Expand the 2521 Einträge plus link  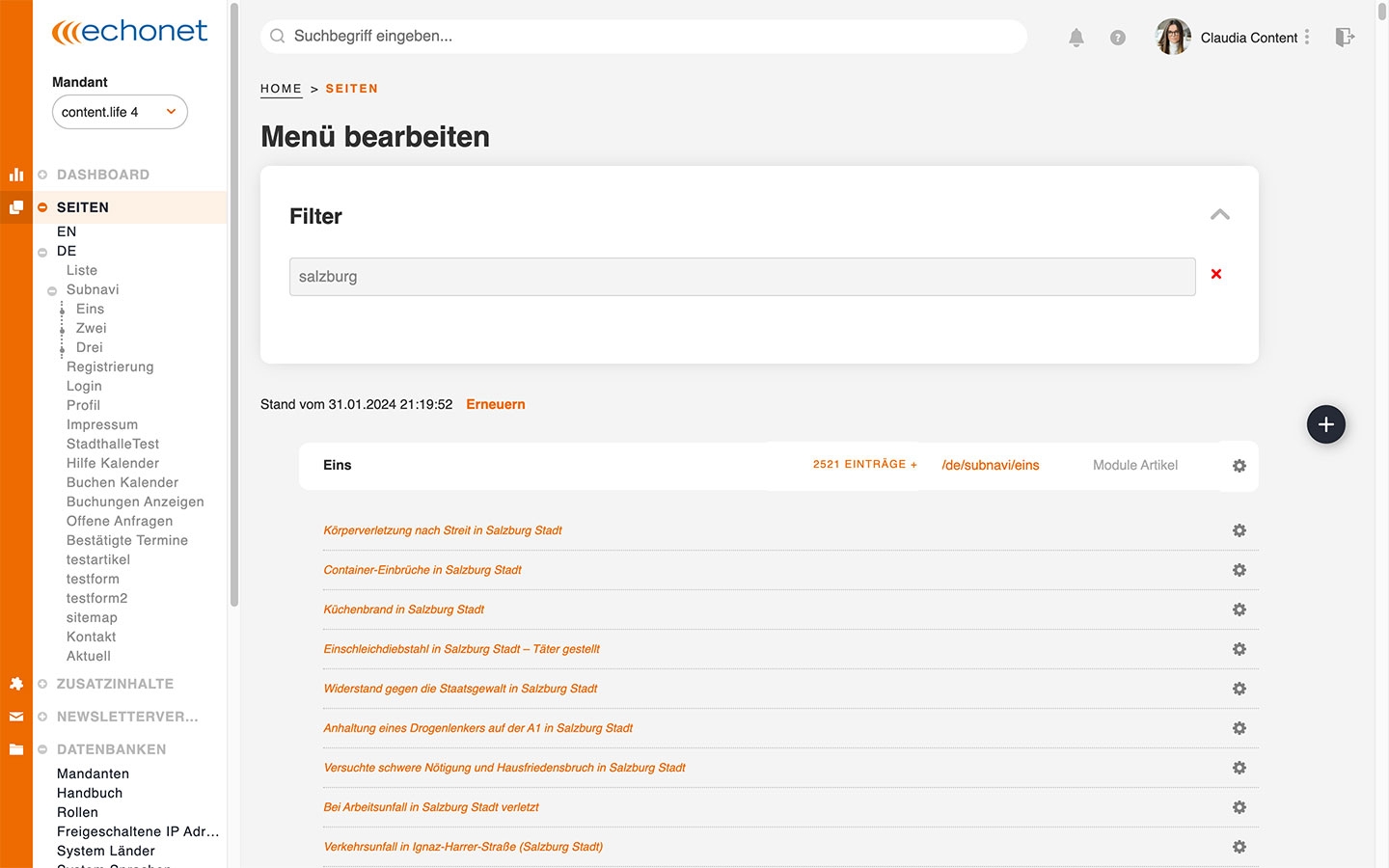pyautogui.click(x=864, y=465)
